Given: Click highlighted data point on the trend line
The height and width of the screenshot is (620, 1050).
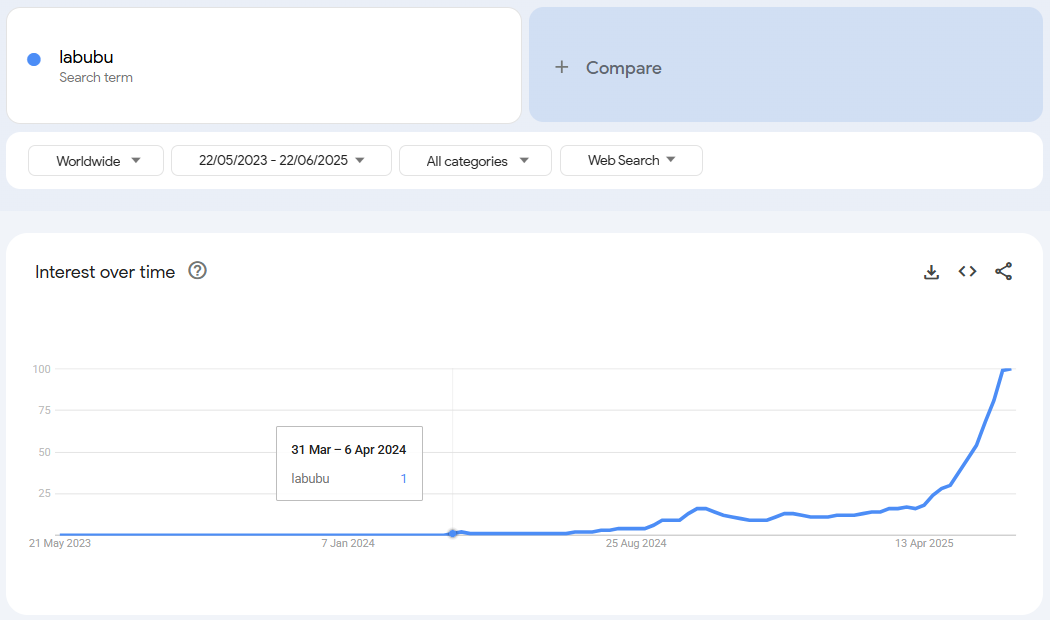Looking at the screenshot, I should tap(453, 533).
